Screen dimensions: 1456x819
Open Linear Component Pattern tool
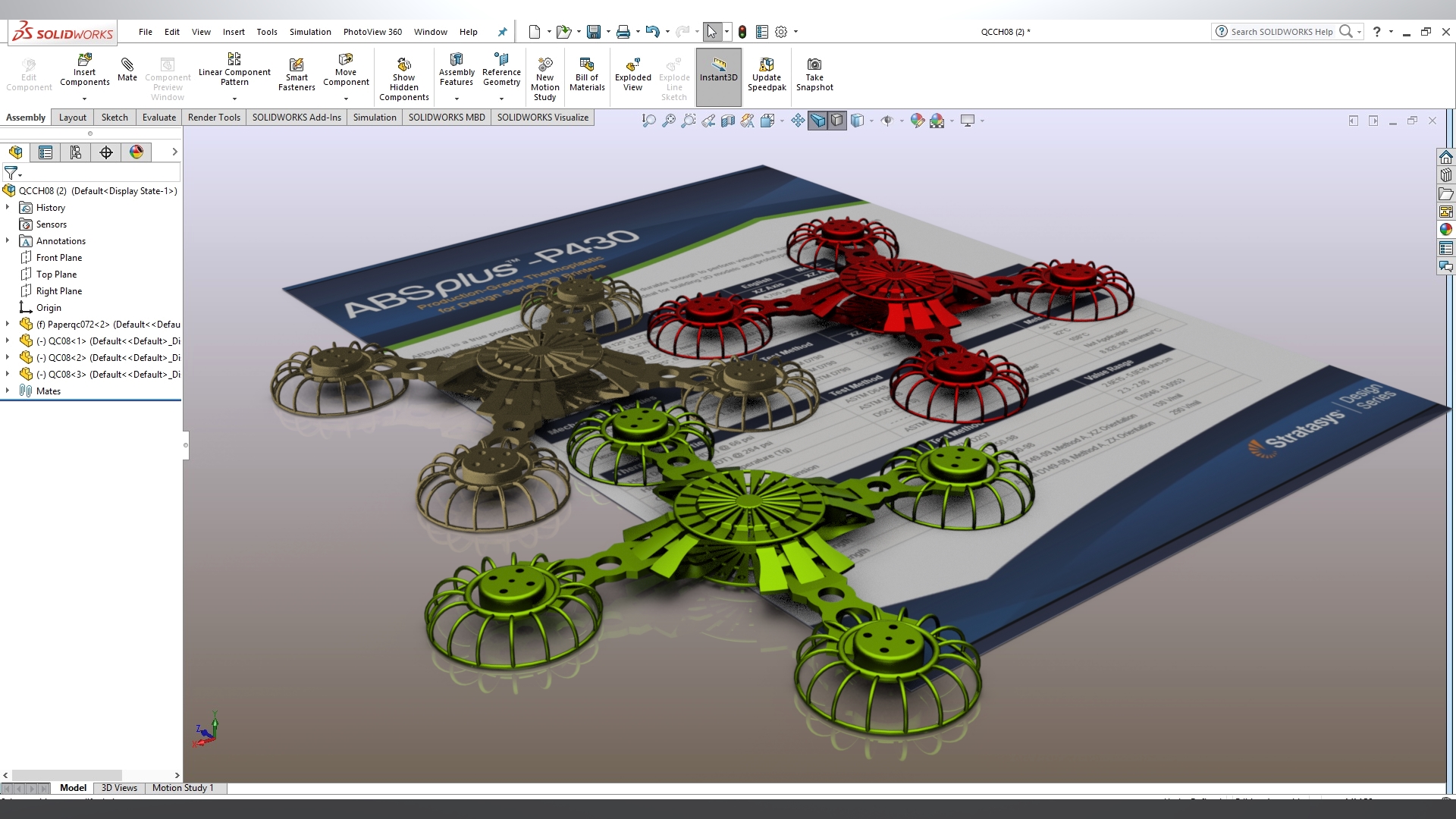234,70
